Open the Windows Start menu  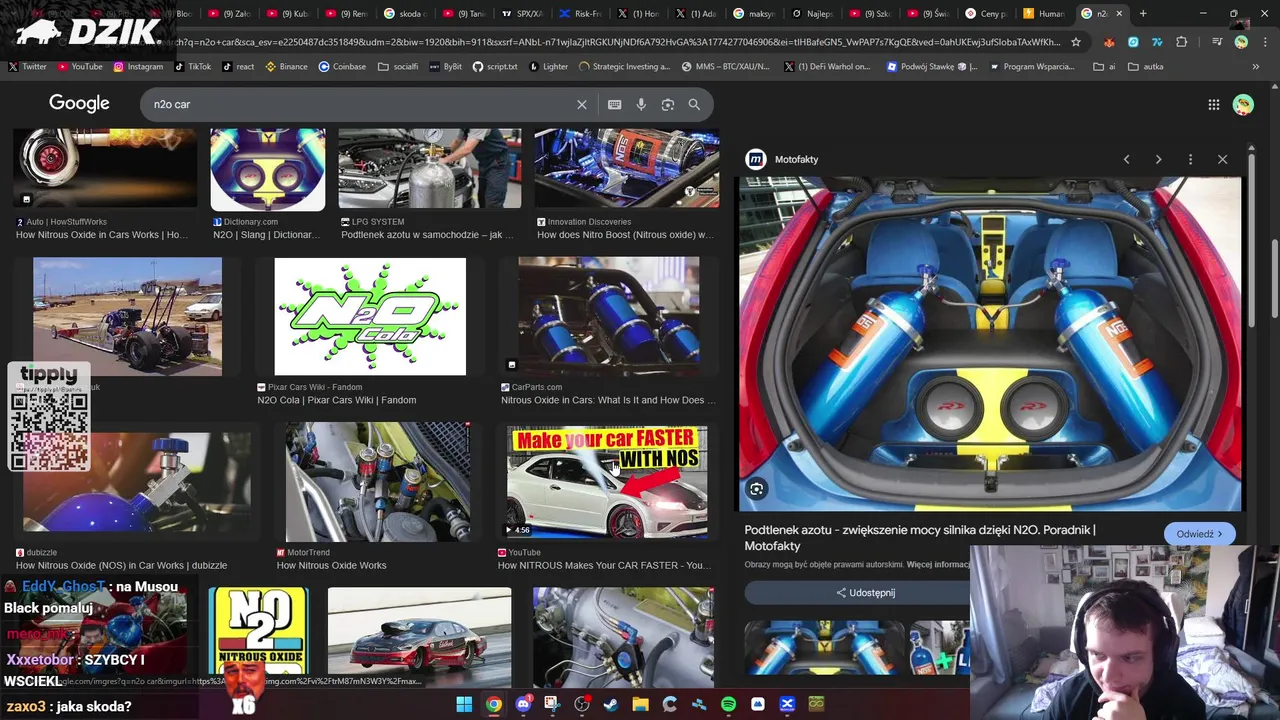pyautogui.click(x=464, y=704)
